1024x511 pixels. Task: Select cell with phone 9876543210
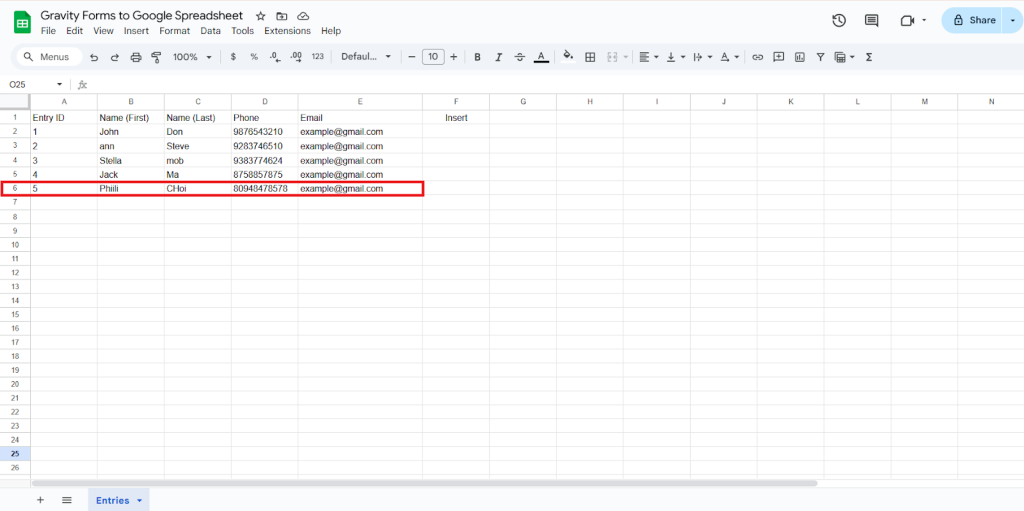(264, 131)
